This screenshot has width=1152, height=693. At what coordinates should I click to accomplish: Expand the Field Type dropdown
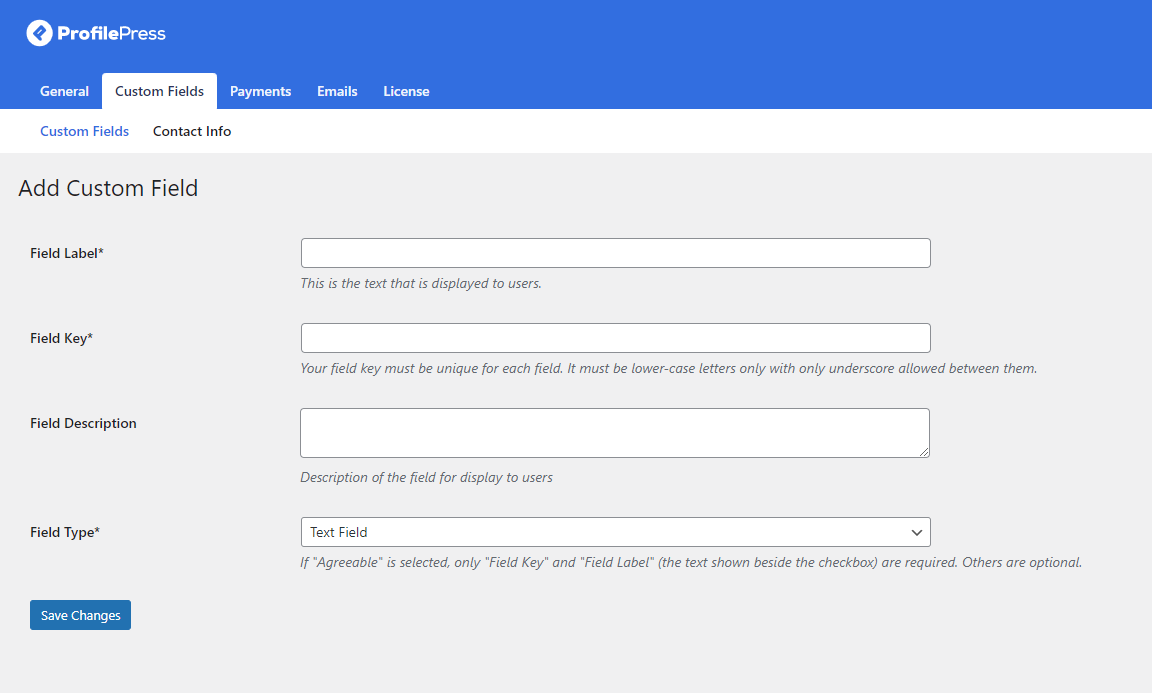point(616,532)
